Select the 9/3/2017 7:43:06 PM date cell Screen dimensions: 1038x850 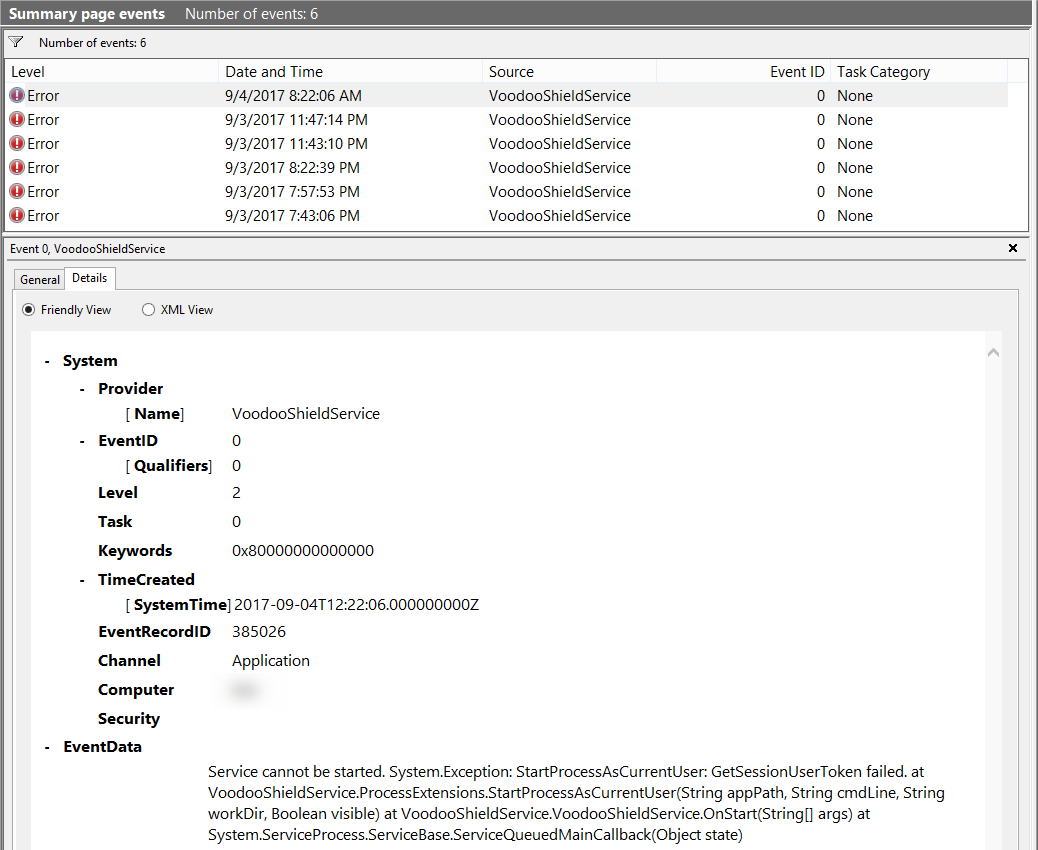tap(292, 215)
